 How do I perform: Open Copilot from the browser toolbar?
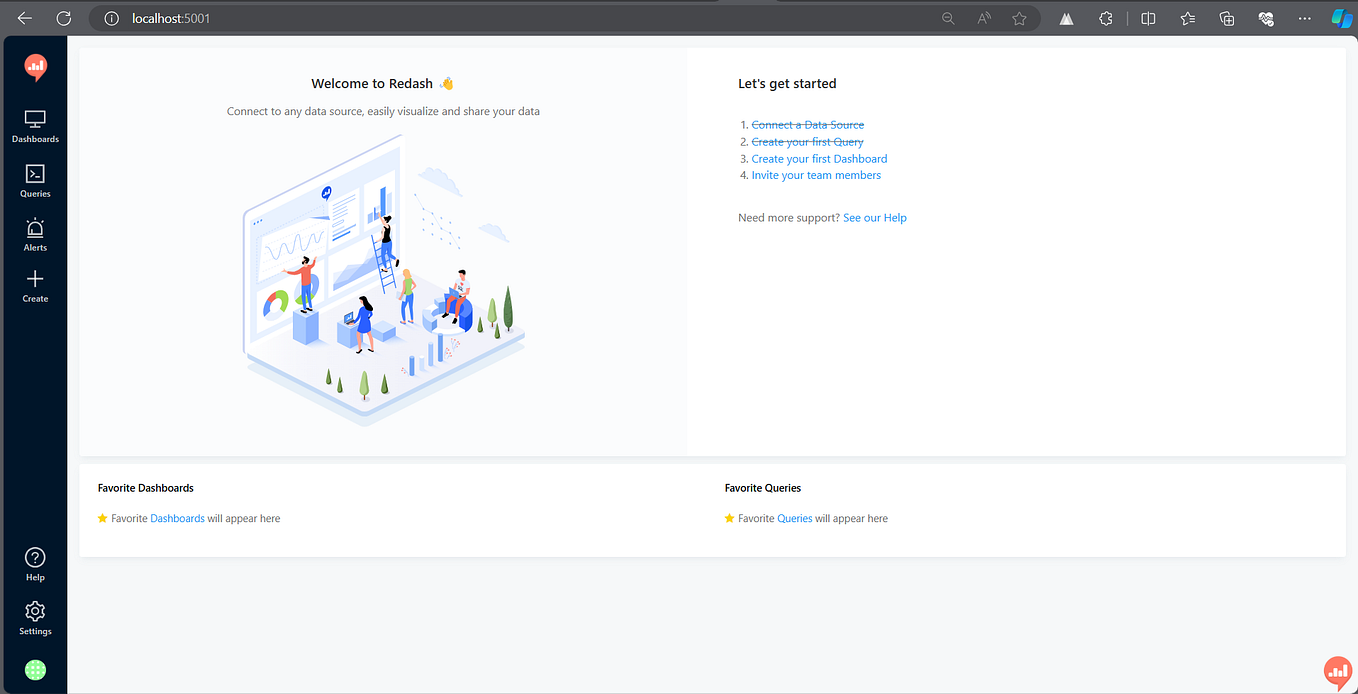click(1341, 17)
